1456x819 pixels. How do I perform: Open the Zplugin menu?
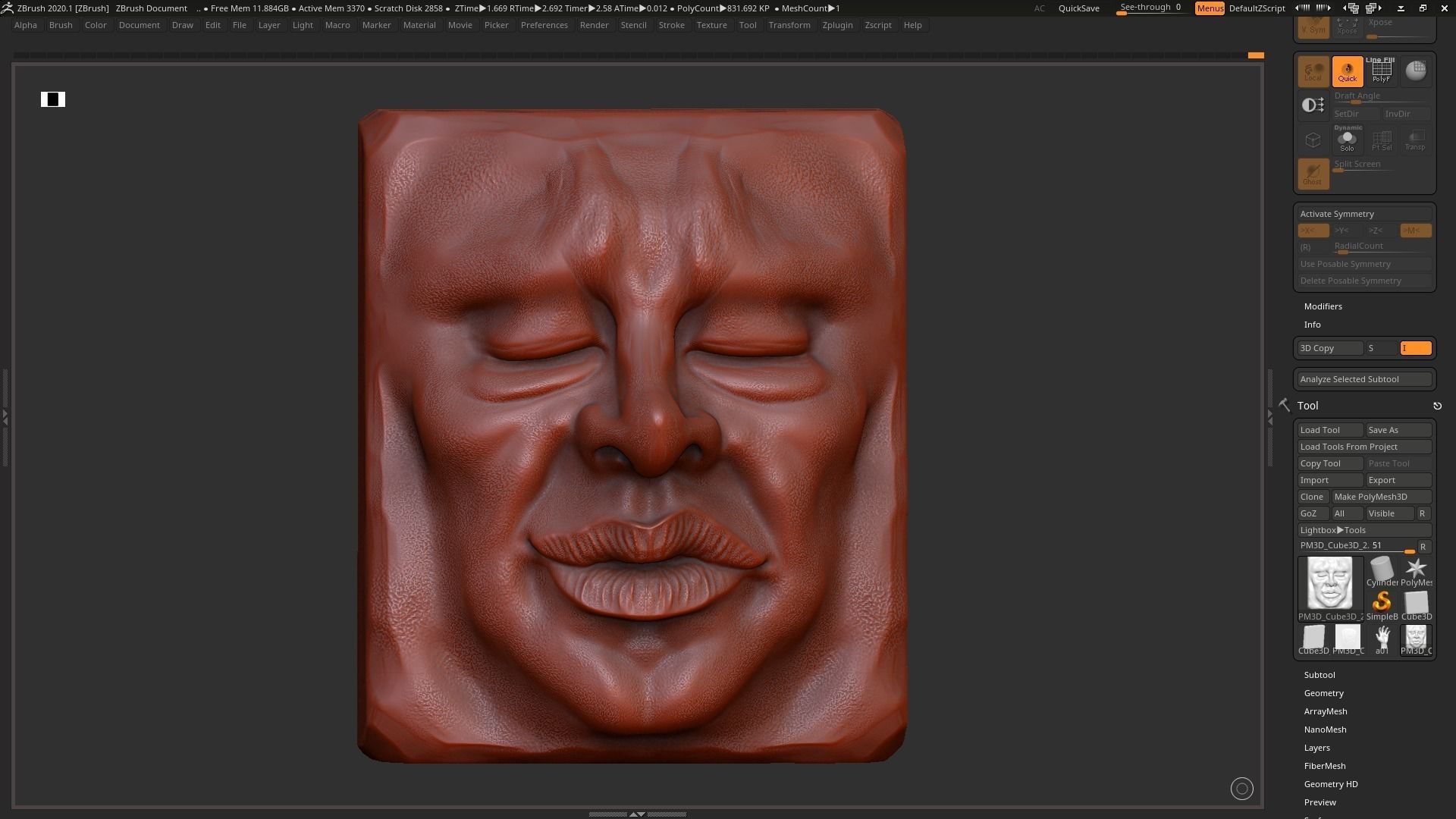tap(837, 25)
